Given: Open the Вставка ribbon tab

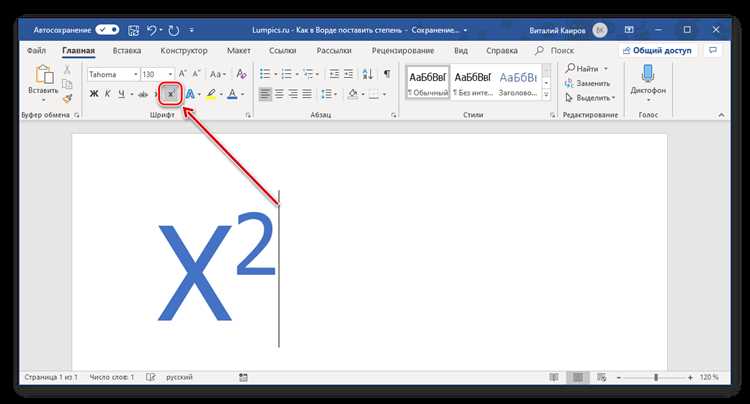Looking at the screenshot, I should (127, 51).
